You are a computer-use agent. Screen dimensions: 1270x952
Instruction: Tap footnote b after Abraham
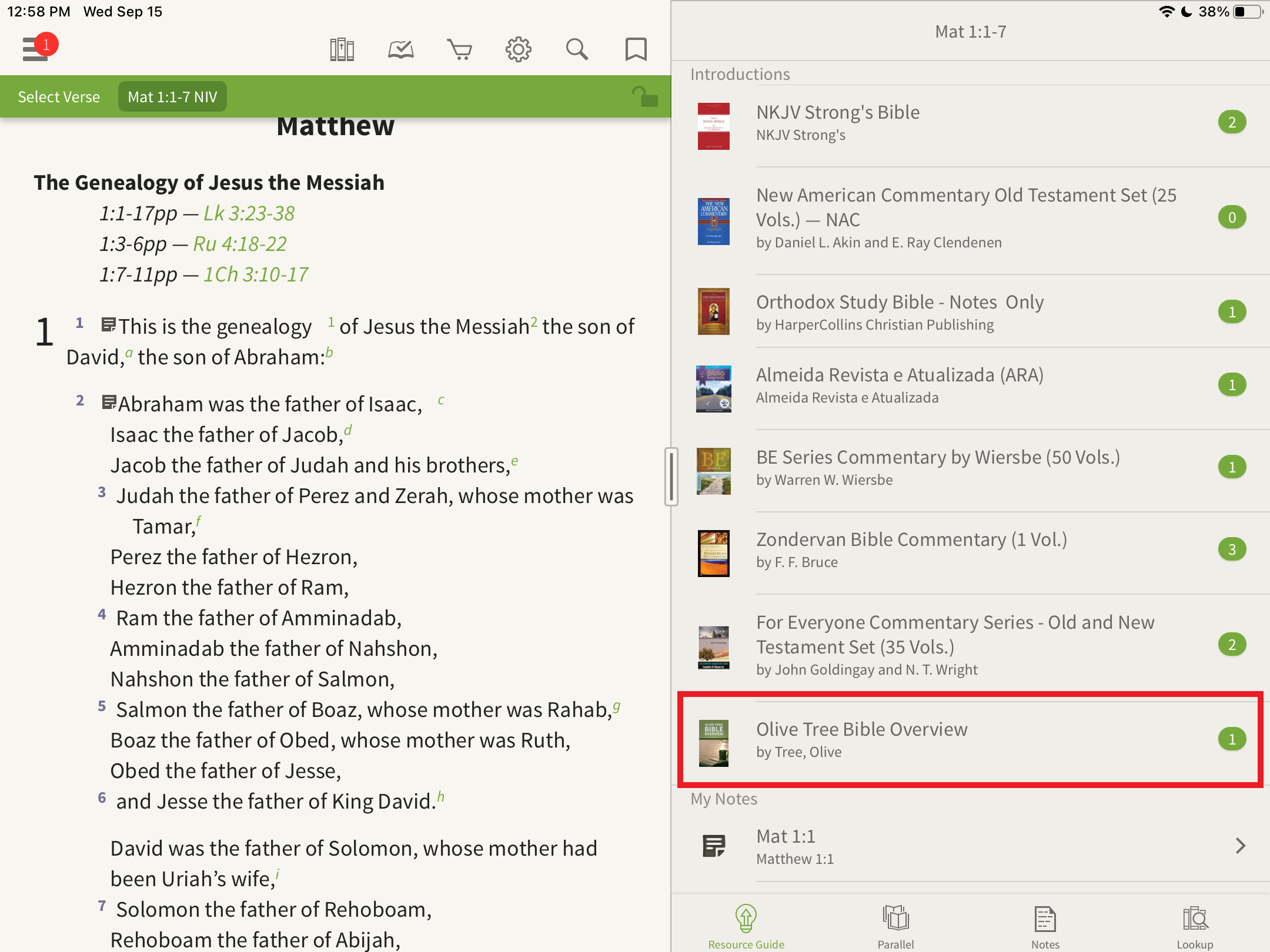pyautogui.click(x=329, y=353)
